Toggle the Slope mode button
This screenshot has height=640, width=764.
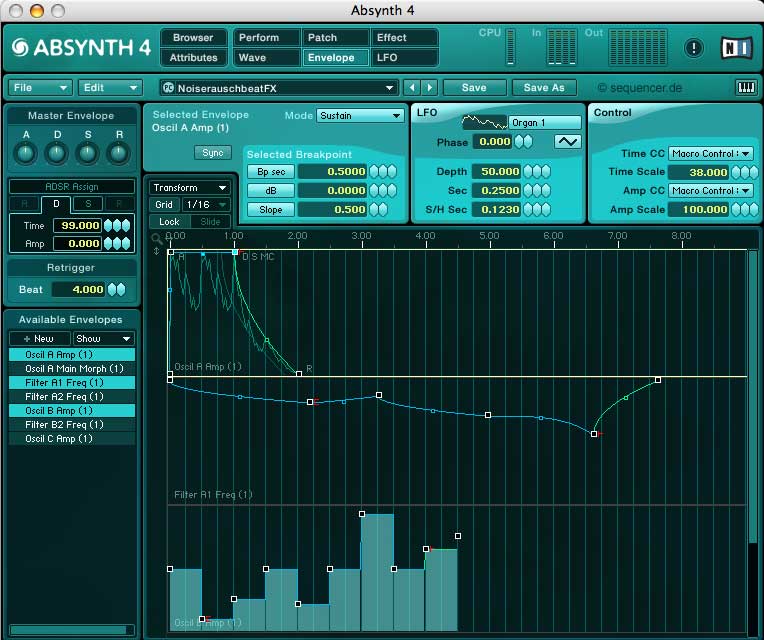pyautogui.click(x=271, y=209)
